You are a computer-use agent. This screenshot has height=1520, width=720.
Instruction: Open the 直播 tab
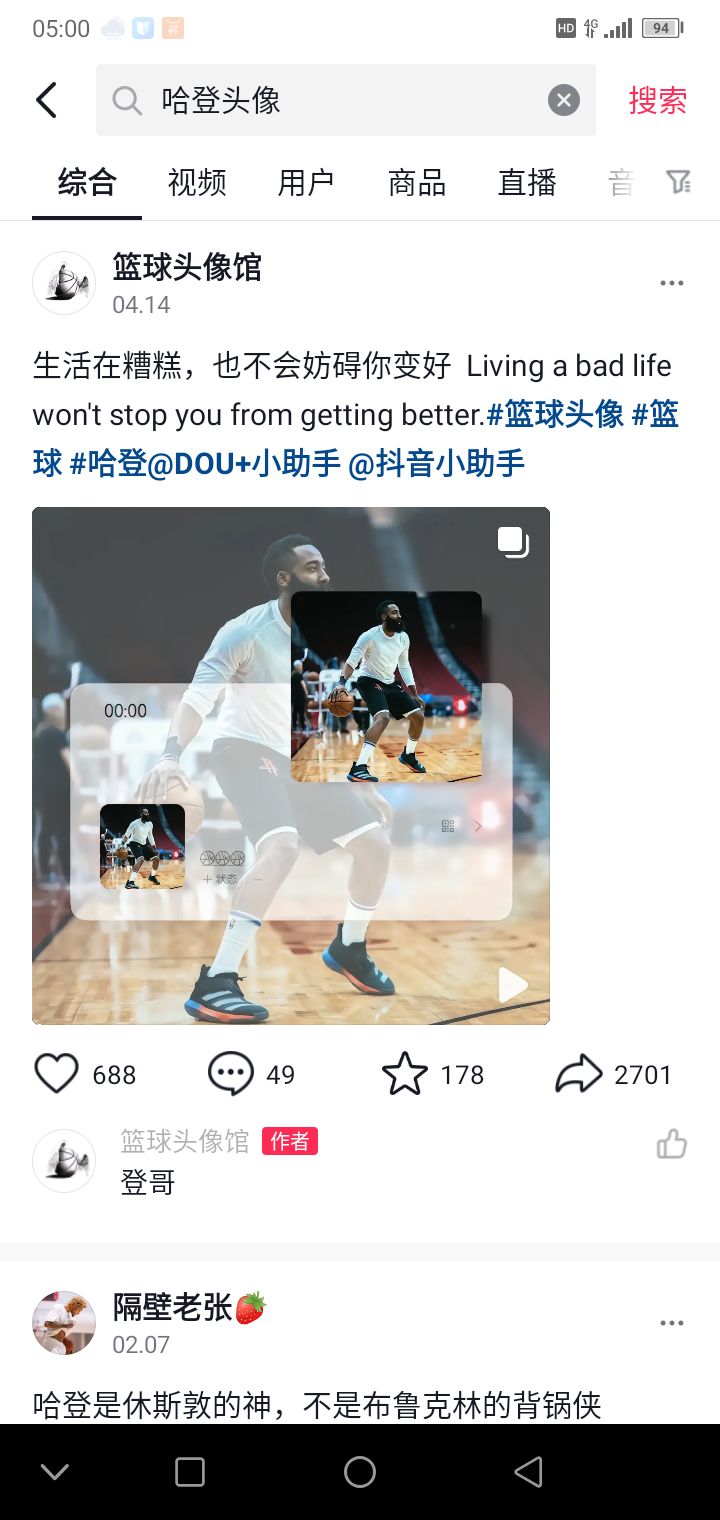[527, 183]
